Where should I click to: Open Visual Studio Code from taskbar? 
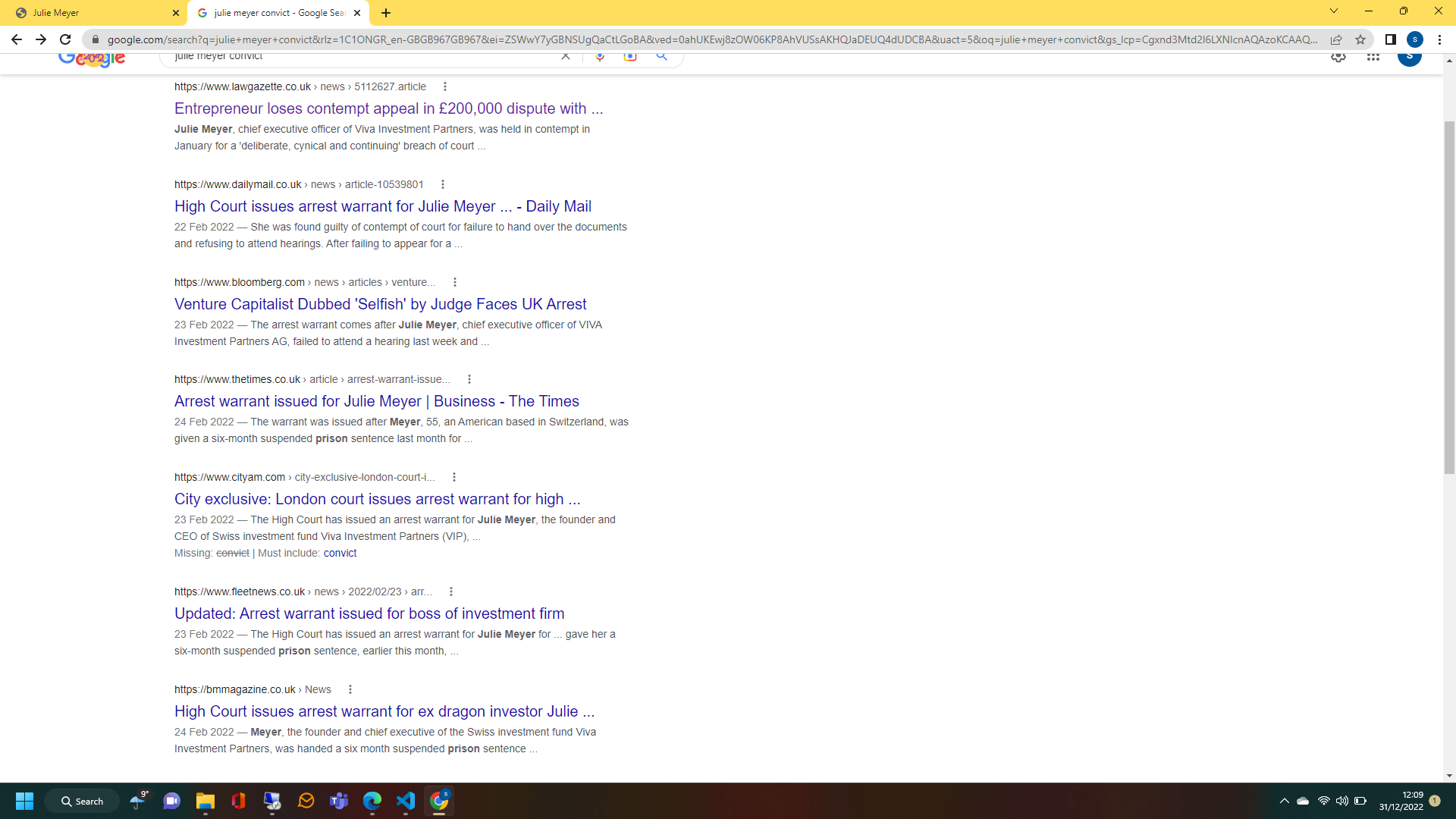tap(406, 801)
